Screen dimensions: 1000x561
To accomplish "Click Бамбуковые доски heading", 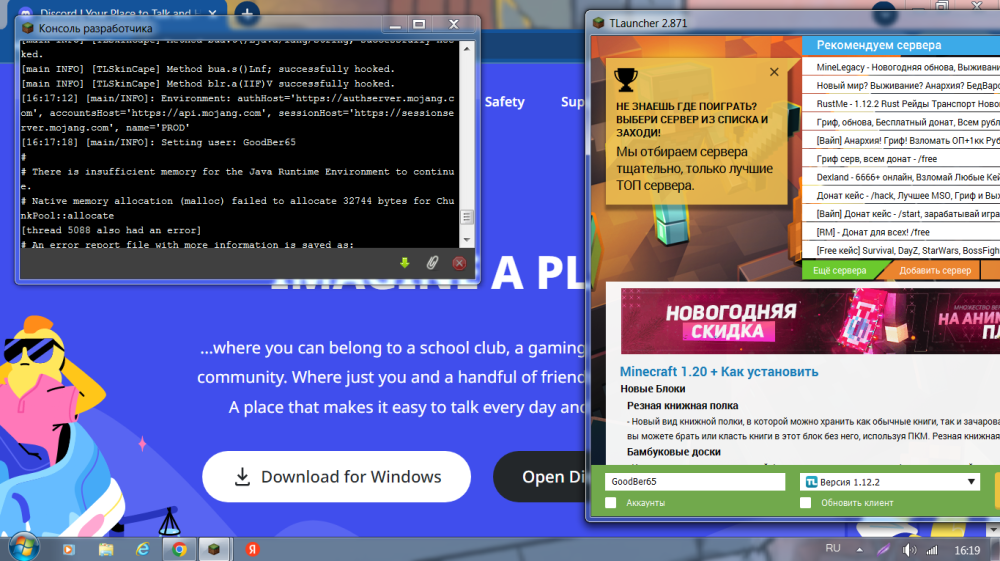I will [673, 452].
